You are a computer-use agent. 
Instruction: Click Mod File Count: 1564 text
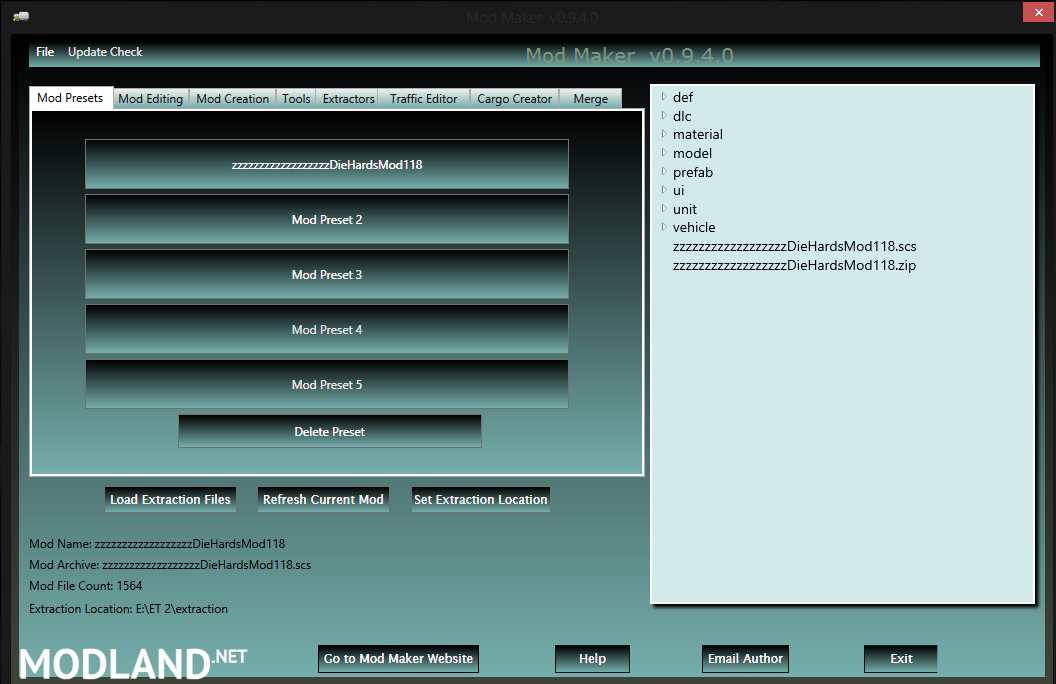click(x=86, y=586)
